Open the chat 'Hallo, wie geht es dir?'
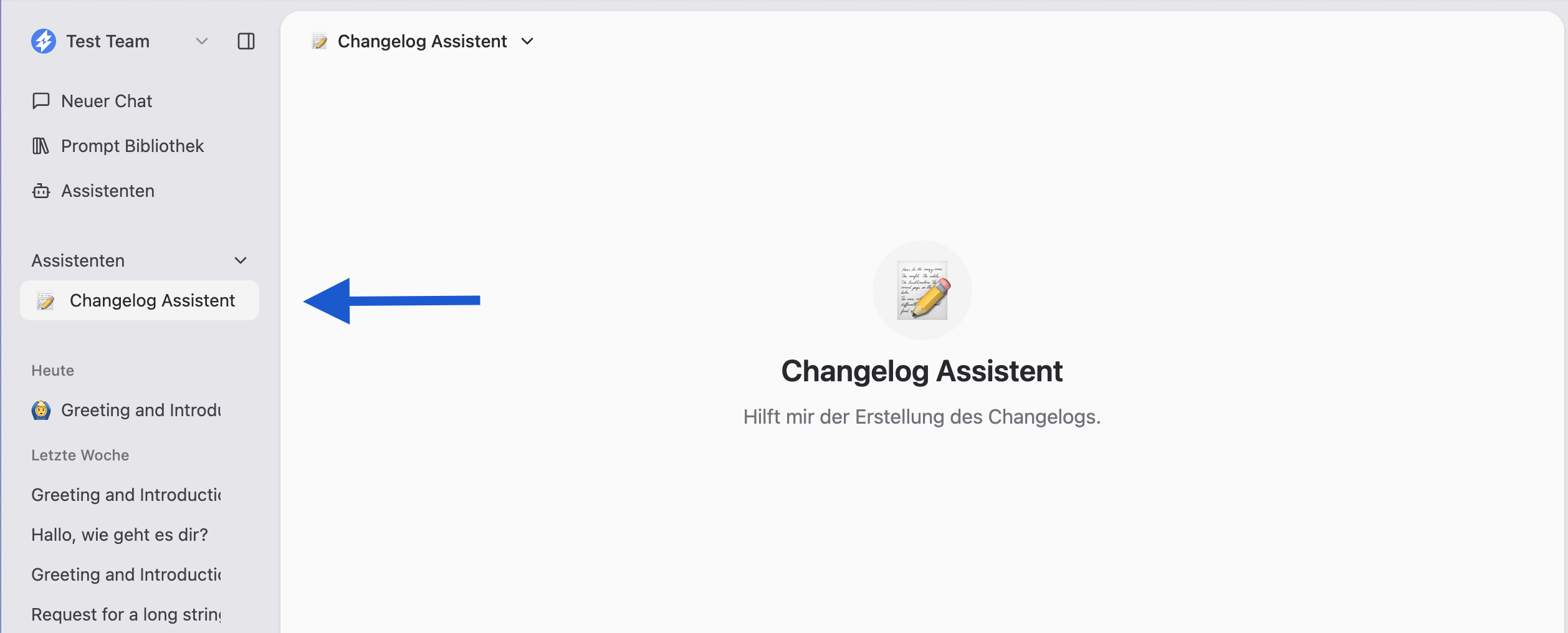This screenshot has width=1568, height=633. coord(120,535)
